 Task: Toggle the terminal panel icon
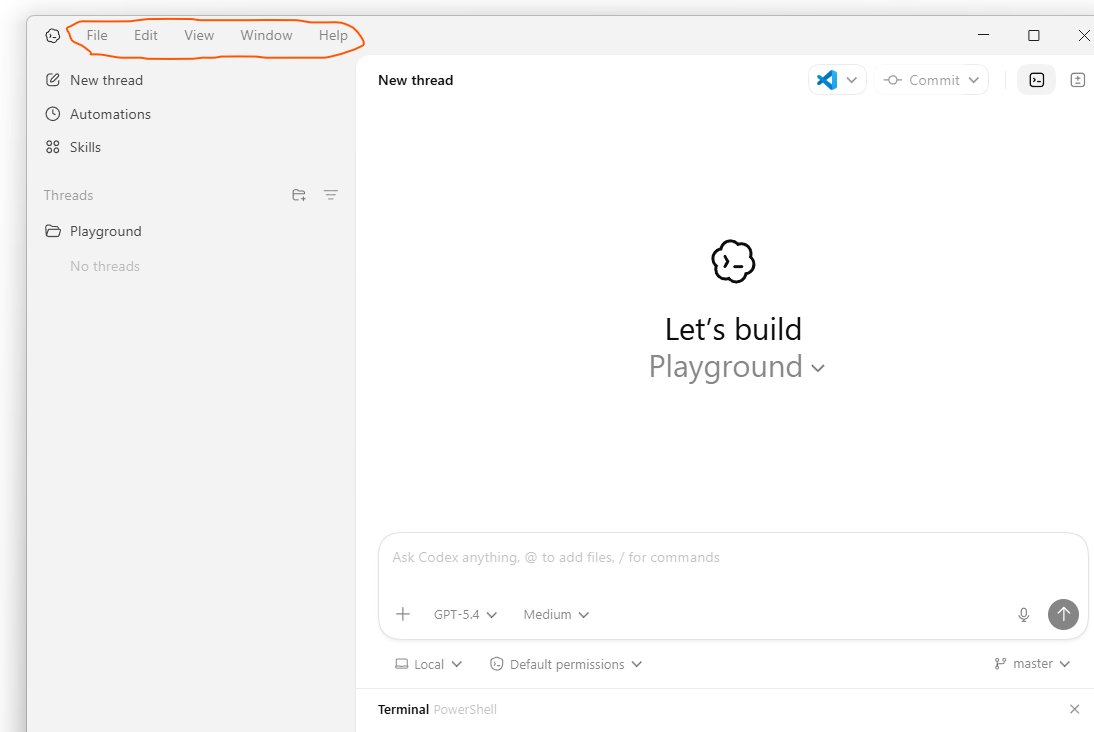click(1037, 80)
